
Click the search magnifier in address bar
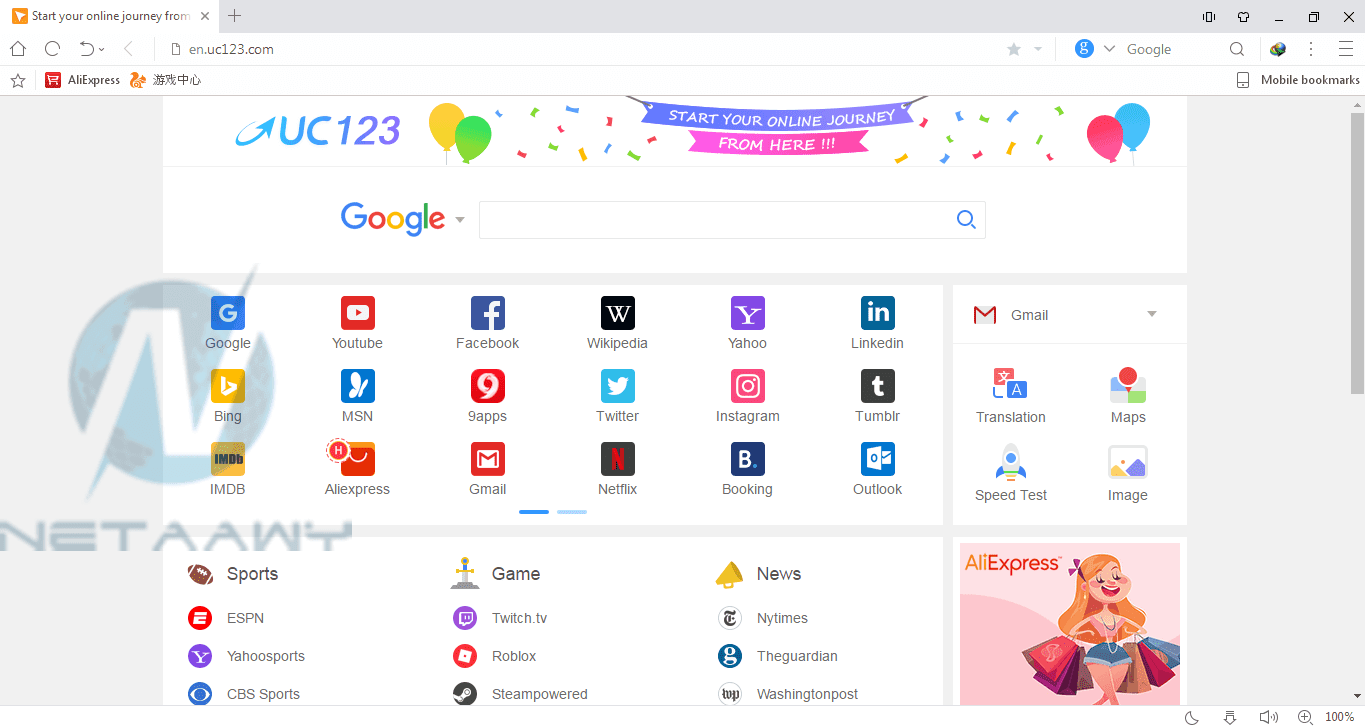point(1237,49)
